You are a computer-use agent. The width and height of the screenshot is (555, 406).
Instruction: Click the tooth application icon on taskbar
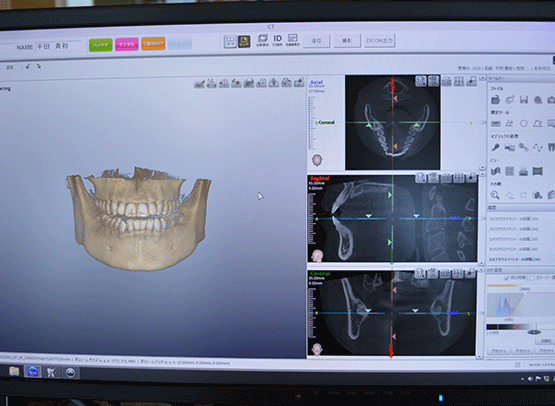52,372
